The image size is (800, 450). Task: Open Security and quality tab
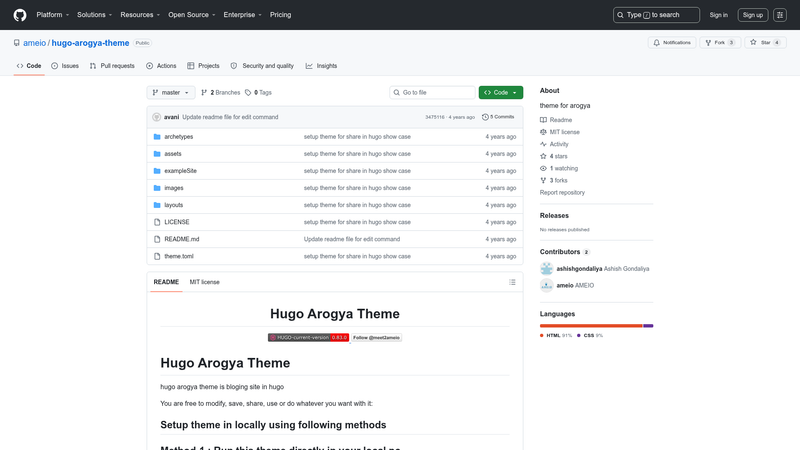coord(262,66)
